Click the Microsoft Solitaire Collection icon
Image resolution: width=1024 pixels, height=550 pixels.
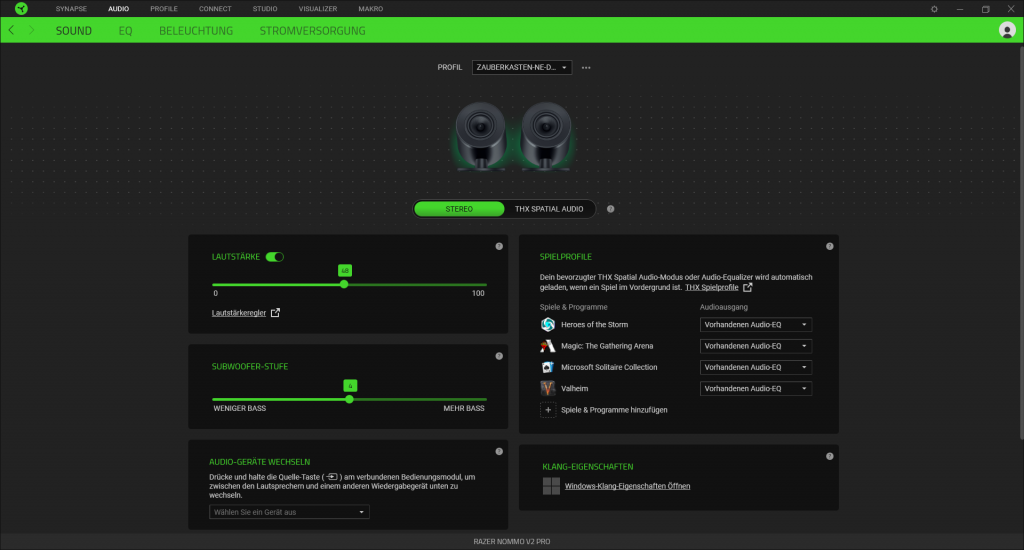click(548, 367)
